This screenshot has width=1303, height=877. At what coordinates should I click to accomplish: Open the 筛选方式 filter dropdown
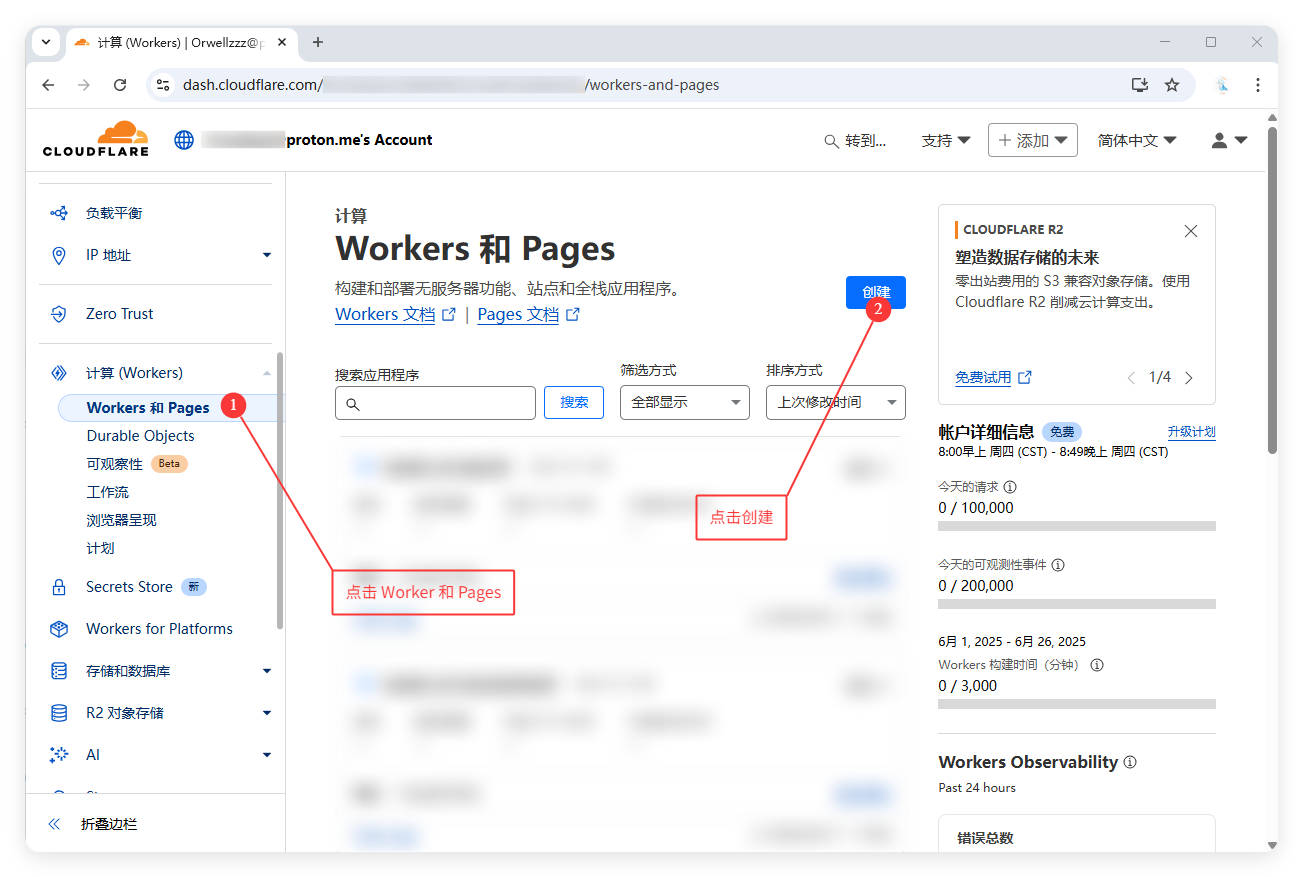tap(684, 402)
